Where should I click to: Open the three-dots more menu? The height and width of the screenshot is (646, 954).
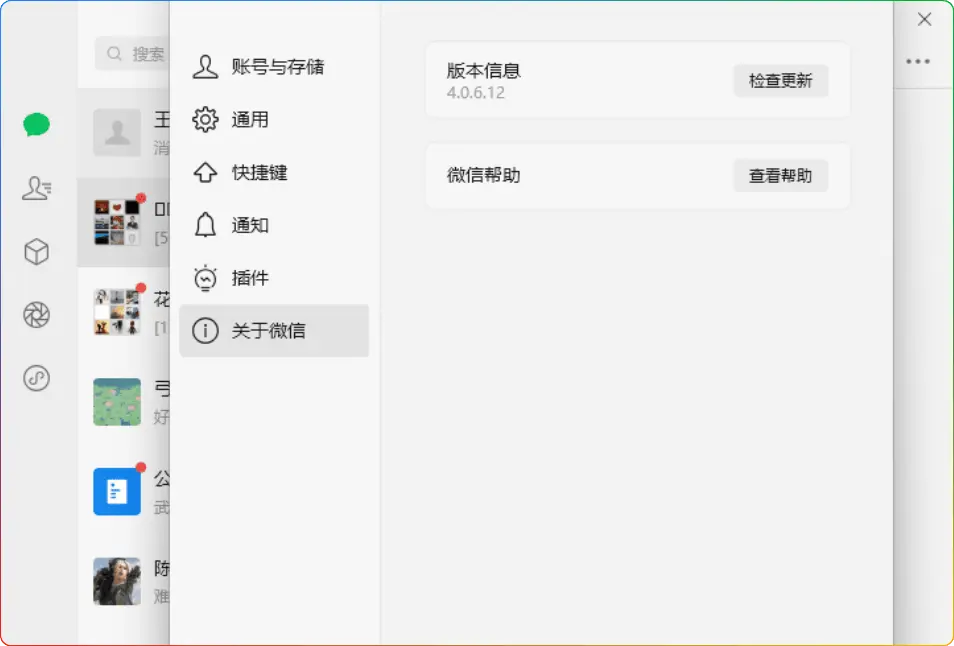pyautogui.click(x=917, y=61)
